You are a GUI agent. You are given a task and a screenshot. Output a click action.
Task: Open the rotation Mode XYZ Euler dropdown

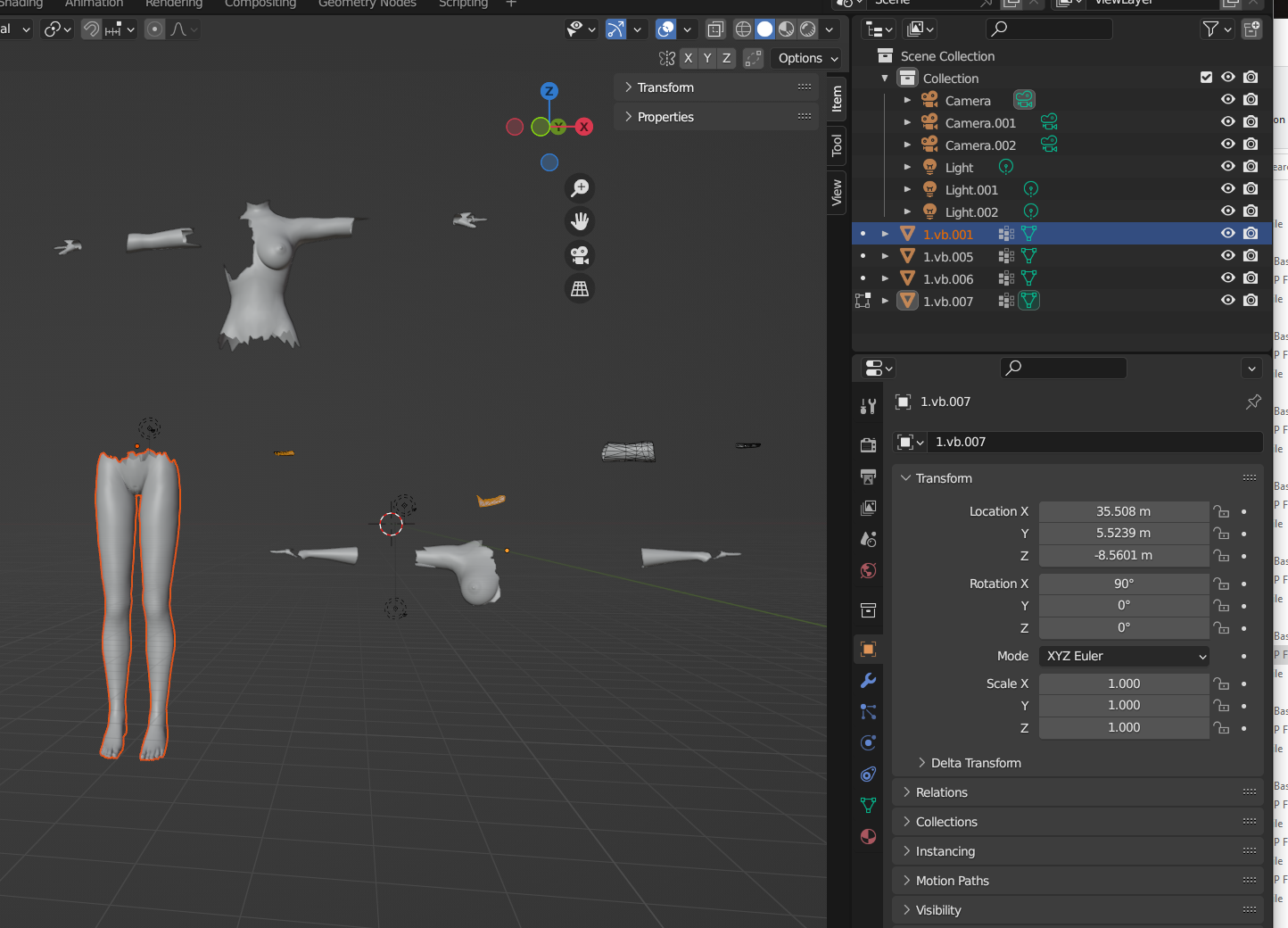coord(1124,656)
